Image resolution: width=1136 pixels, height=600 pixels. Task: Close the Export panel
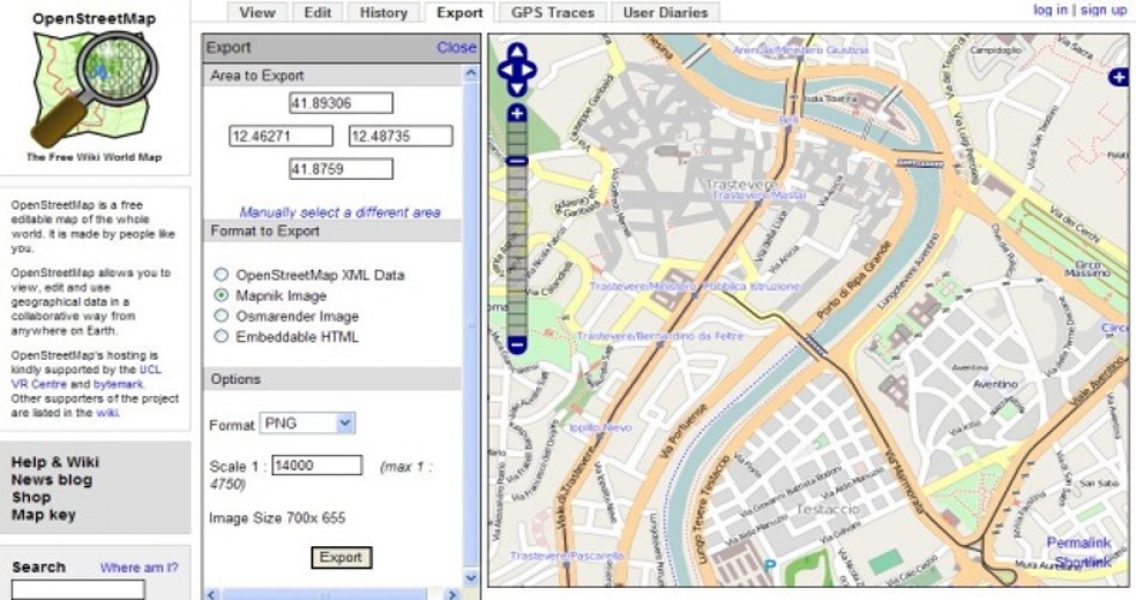click(x=456, y=47)
